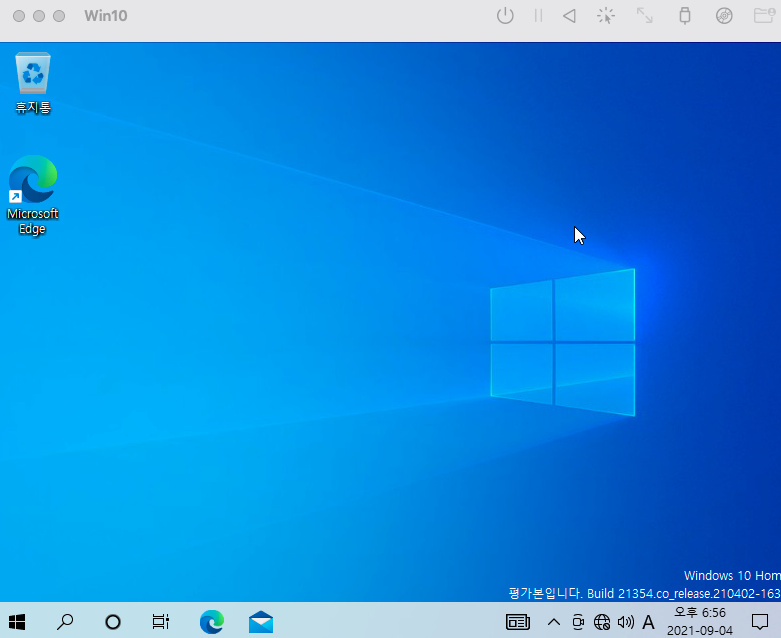
Task: Click the Meet Now tray icon
Action: 578,622
